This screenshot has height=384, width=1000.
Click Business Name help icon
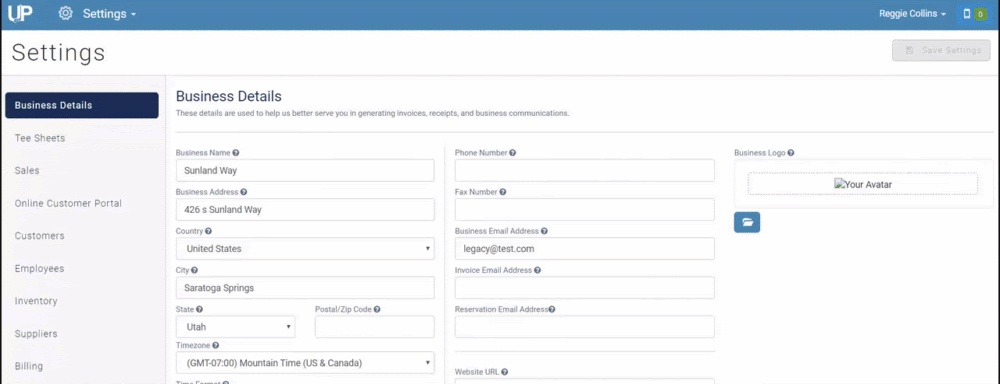pyautogui.click(x=236, y=153)
